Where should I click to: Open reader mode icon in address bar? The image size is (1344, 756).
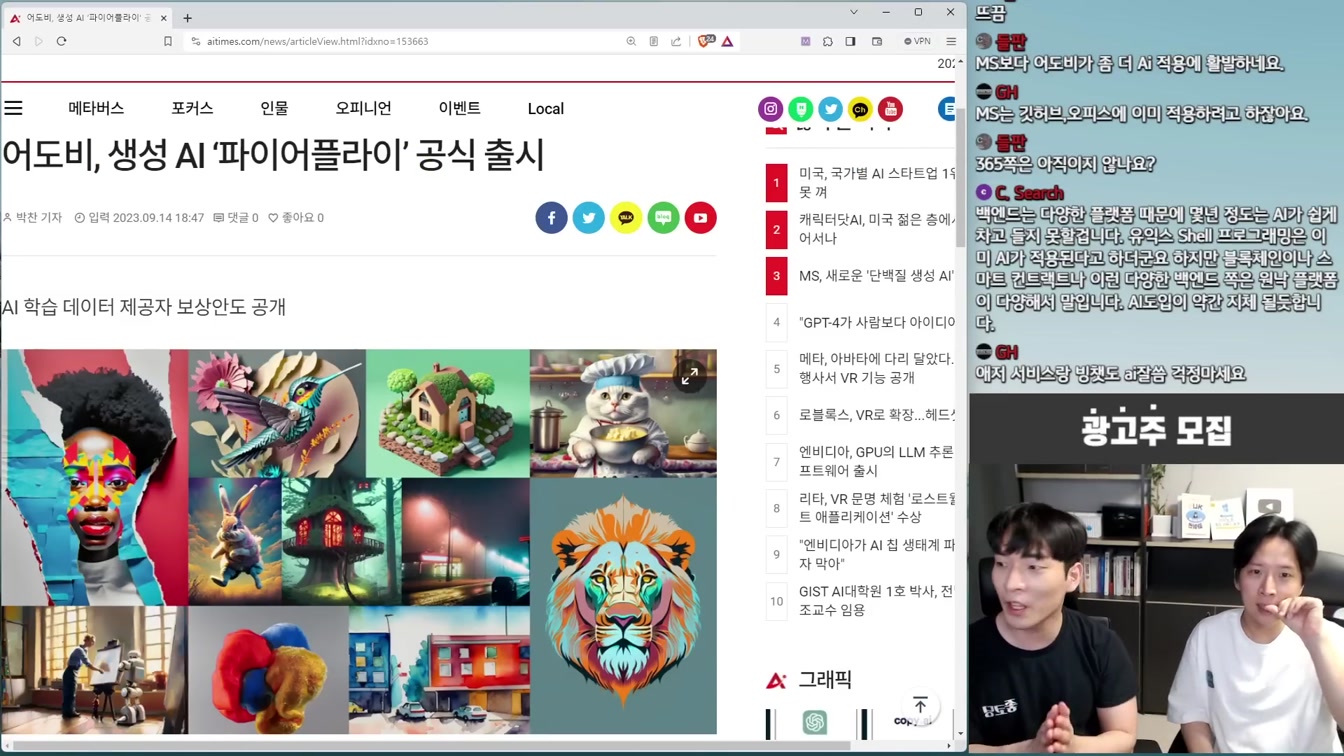[x=654, y=41]
